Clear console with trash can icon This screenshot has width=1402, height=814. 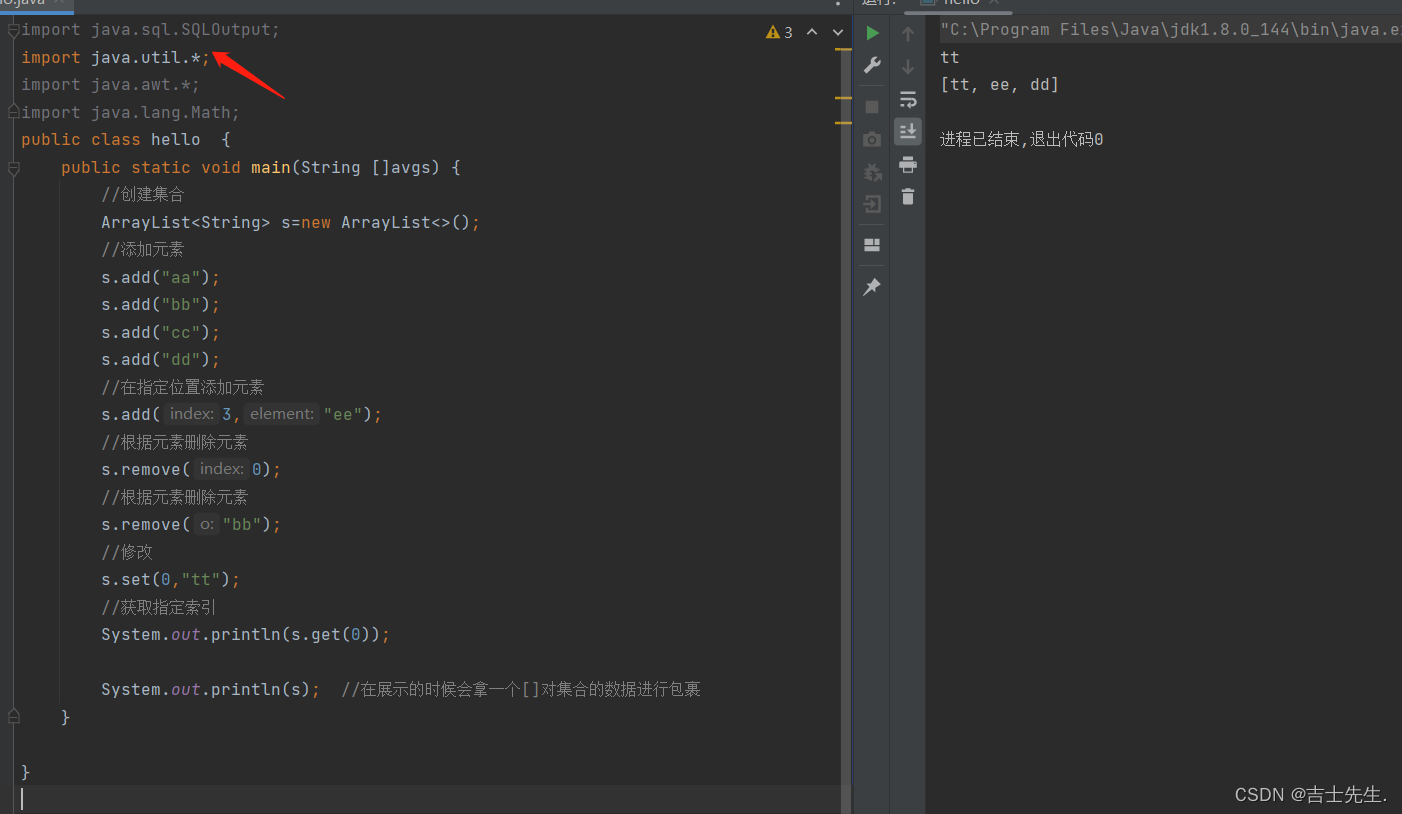click(x=908, y=197)
